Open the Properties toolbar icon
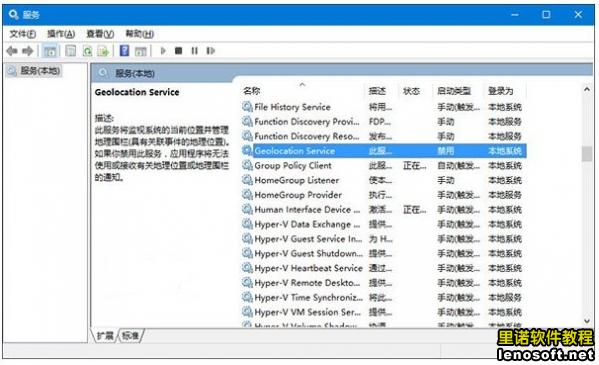This screenshot has height=365, width=599. click(71, 50)
